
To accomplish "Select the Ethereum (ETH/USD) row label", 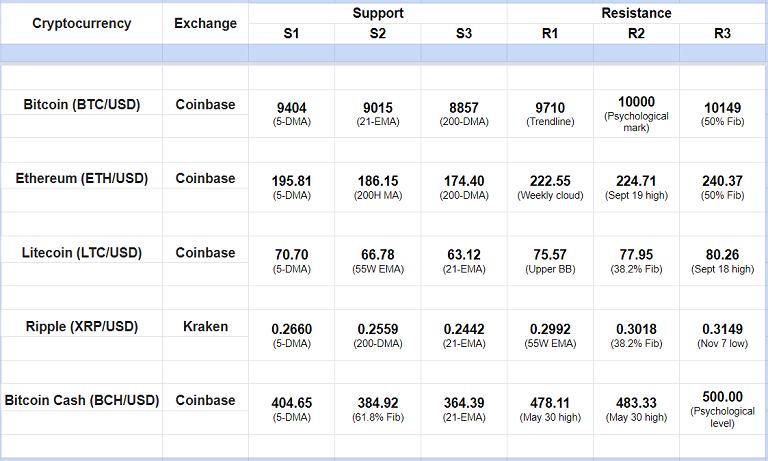I will pyautogui.click(x=81, y=178).
